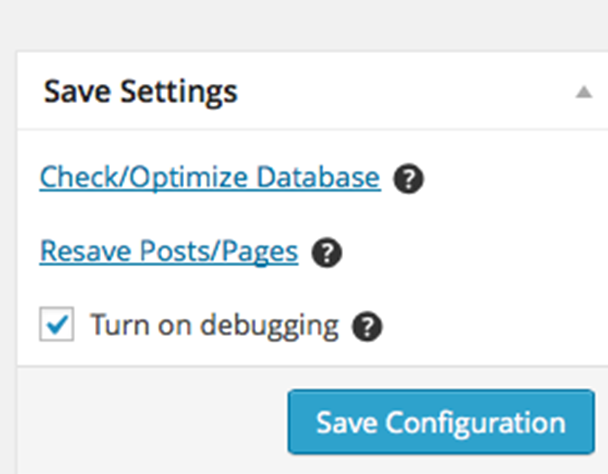Open the question mark tooltip after Turn on debugging

click(x=369, y=326)
